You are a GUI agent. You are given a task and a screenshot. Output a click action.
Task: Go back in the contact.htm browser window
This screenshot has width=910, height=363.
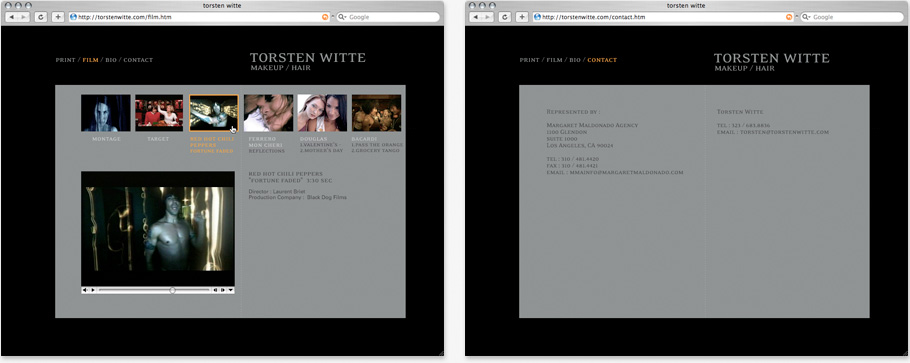(476, 17)
